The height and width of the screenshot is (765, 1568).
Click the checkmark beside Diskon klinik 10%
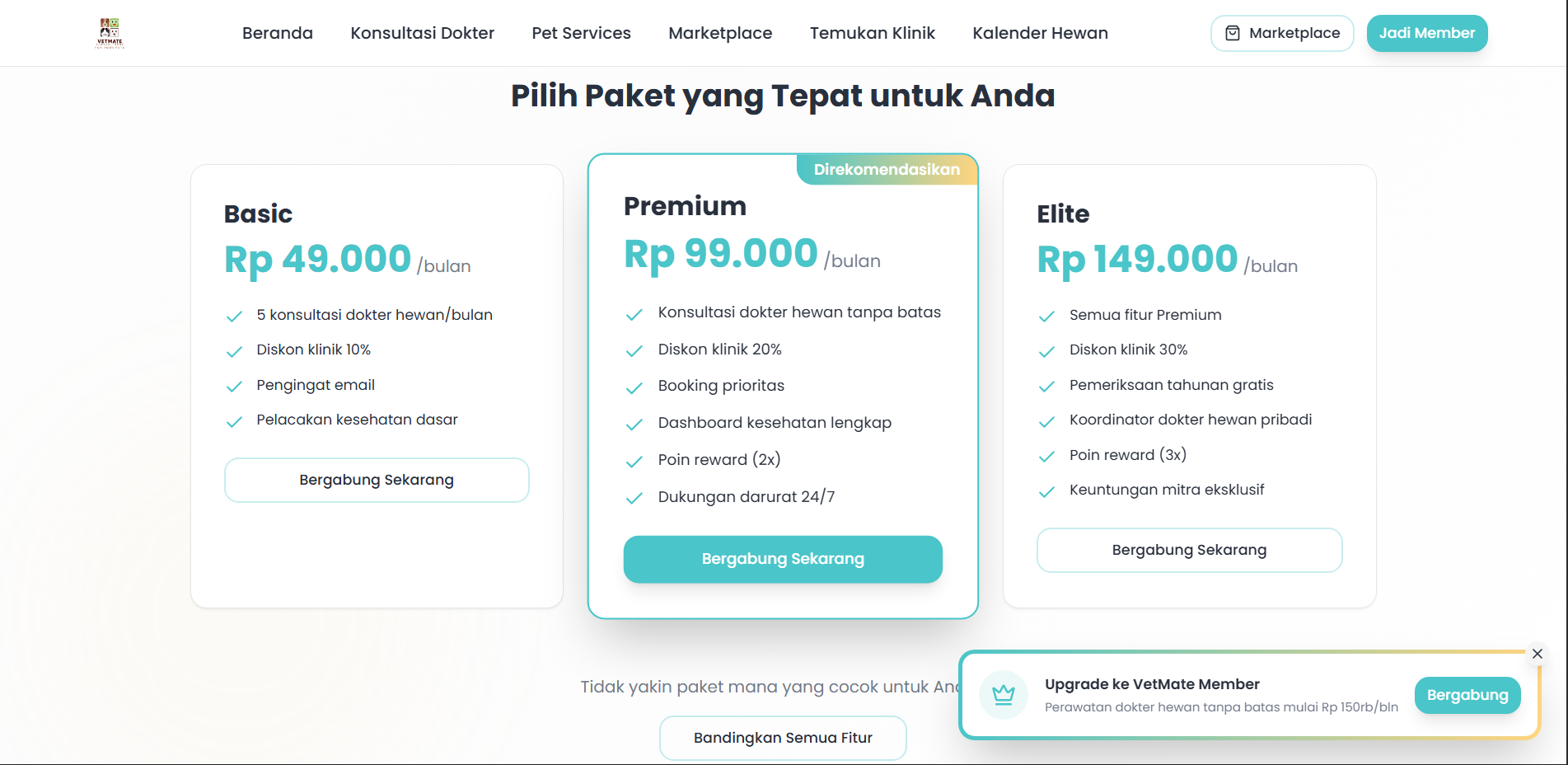pos(234,351)
